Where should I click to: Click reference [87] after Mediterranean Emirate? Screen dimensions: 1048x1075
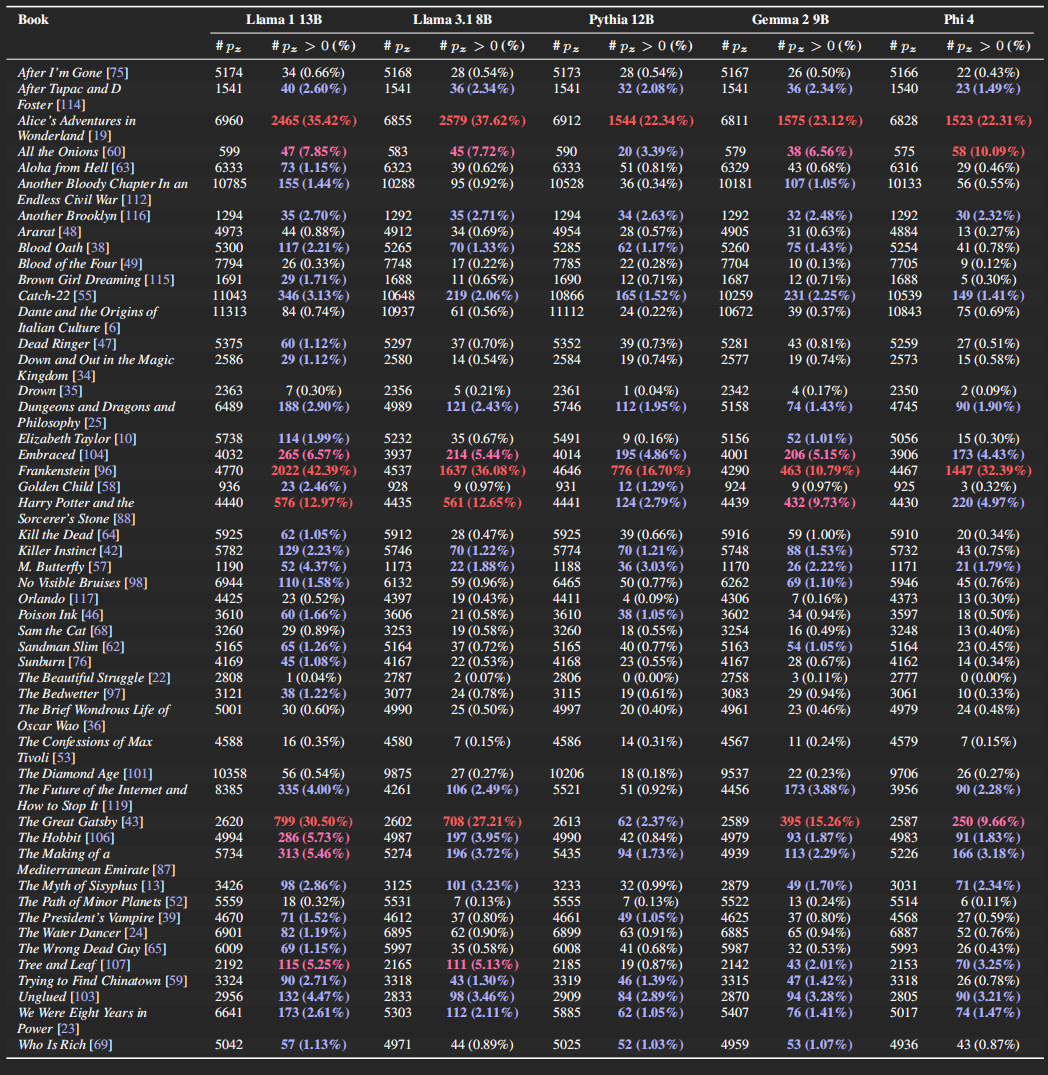click(x=164, y=870)
